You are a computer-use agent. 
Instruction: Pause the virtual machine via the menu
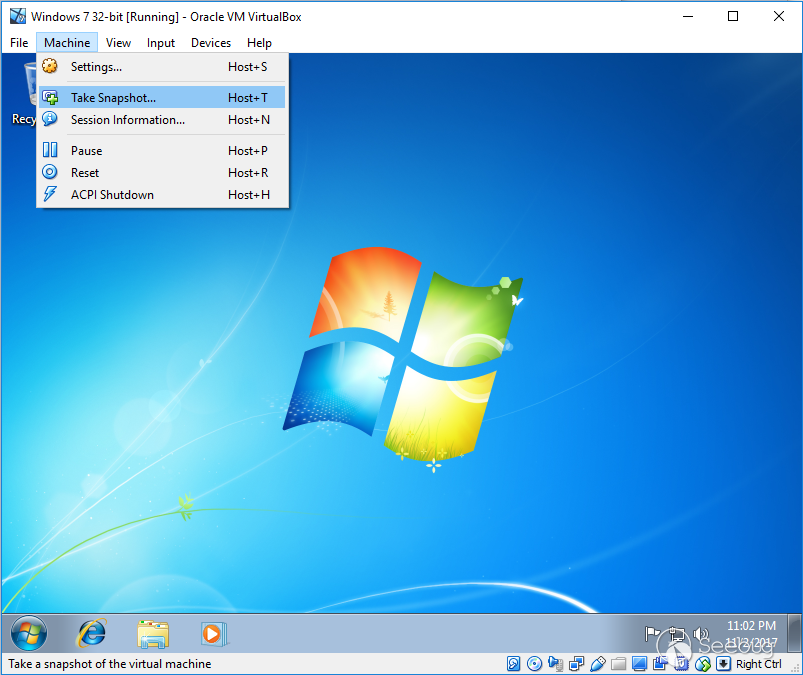(86, 151)
